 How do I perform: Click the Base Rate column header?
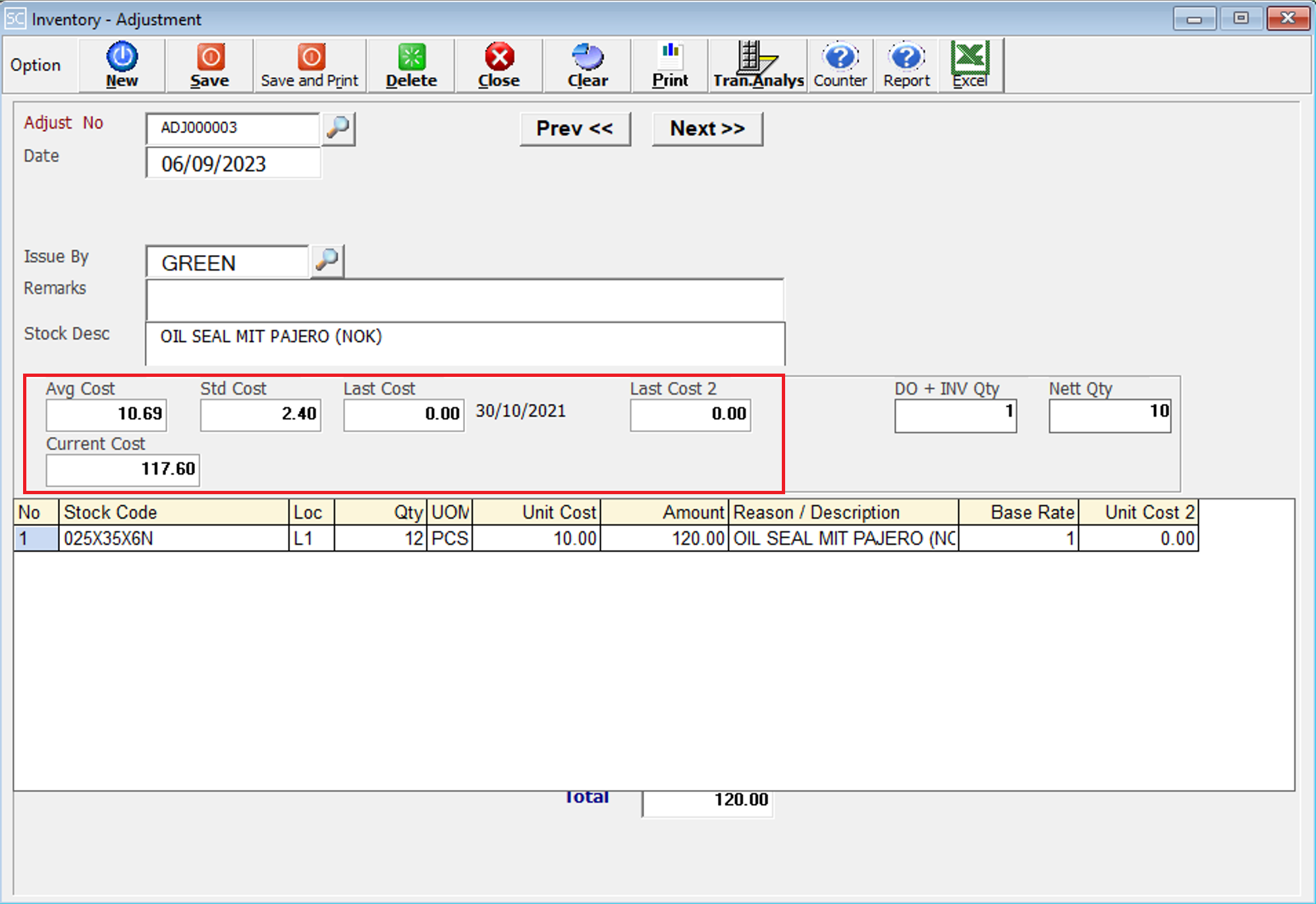pos(1018,512)
